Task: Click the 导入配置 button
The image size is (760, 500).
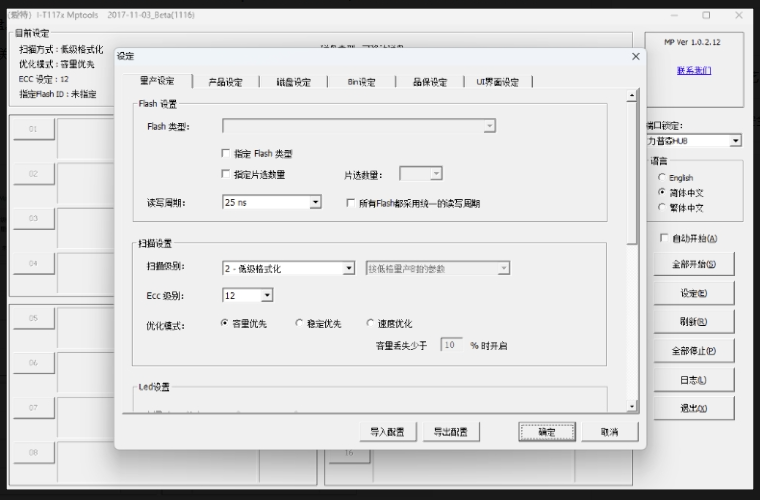Action: click(387, 432)
